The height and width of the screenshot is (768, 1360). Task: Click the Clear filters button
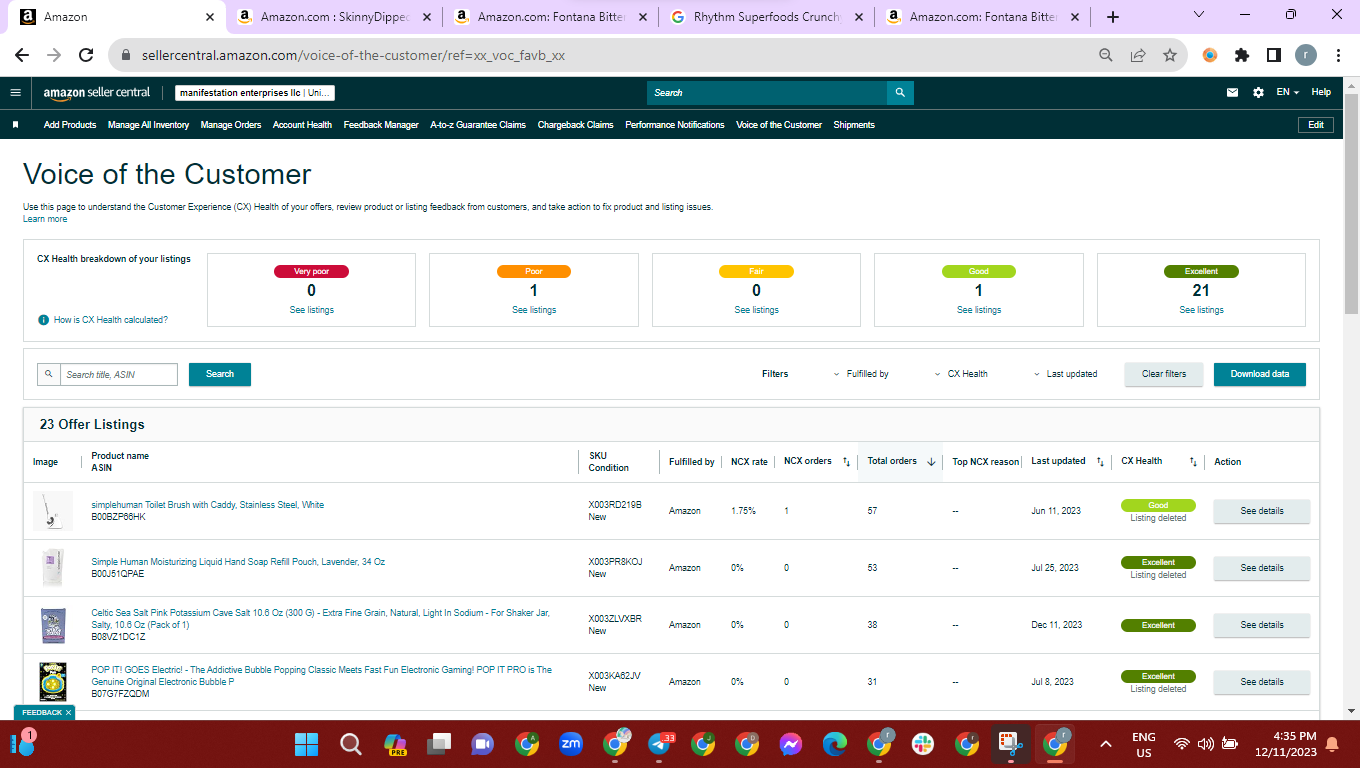(x=1164, y=374)
